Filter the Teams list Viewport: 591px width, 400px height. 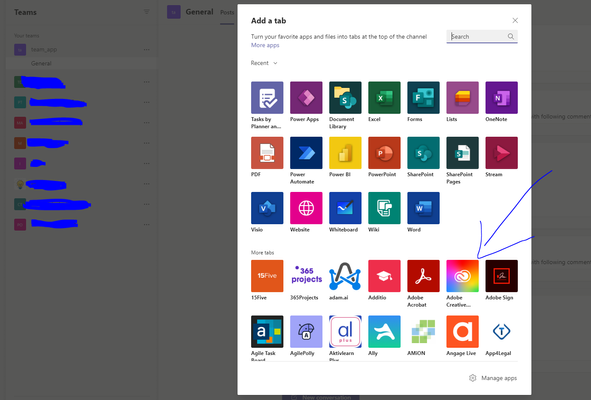[x=146, y=12]
